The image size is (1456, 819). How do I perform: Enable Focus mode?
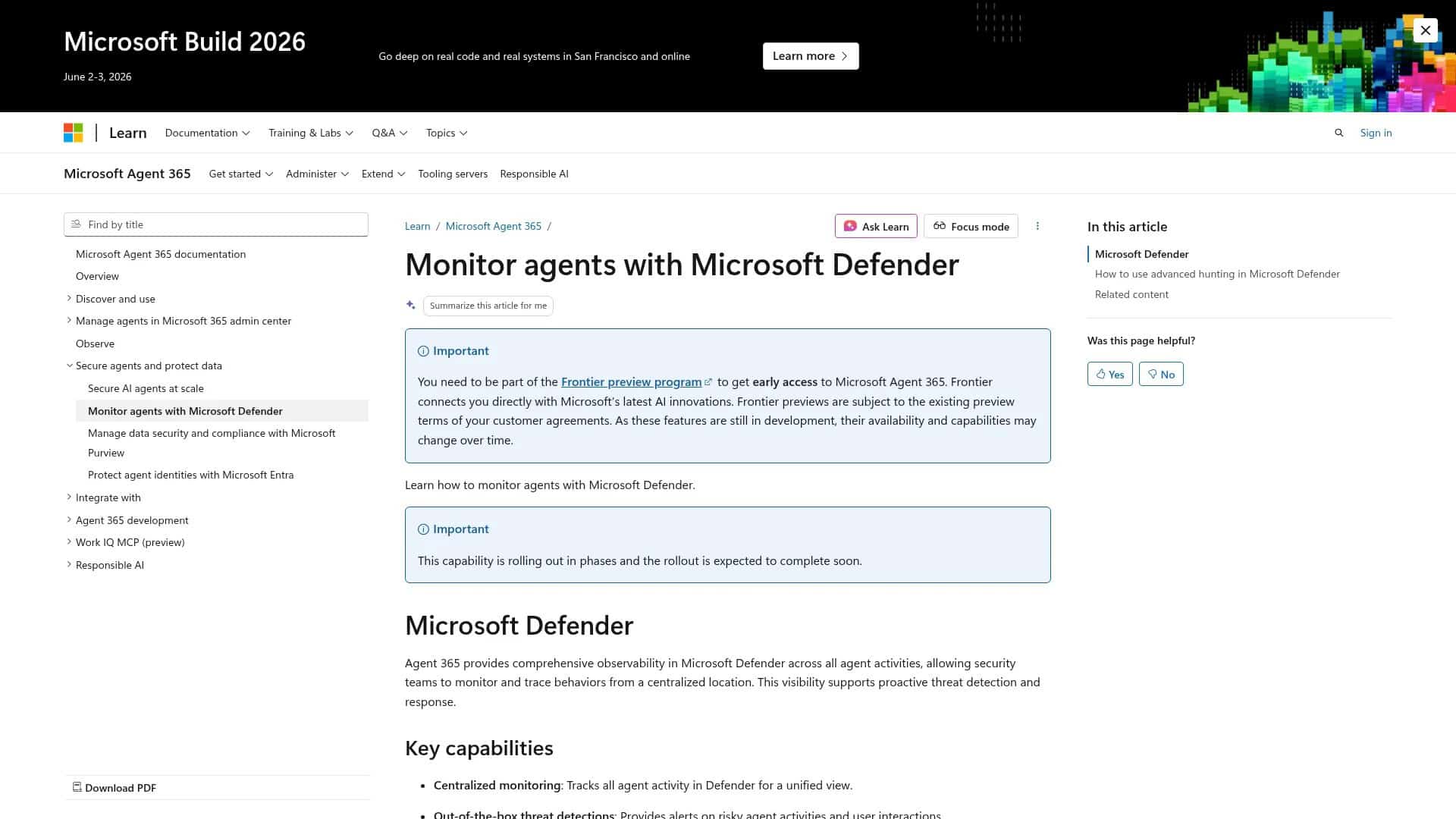pos(971,226)
